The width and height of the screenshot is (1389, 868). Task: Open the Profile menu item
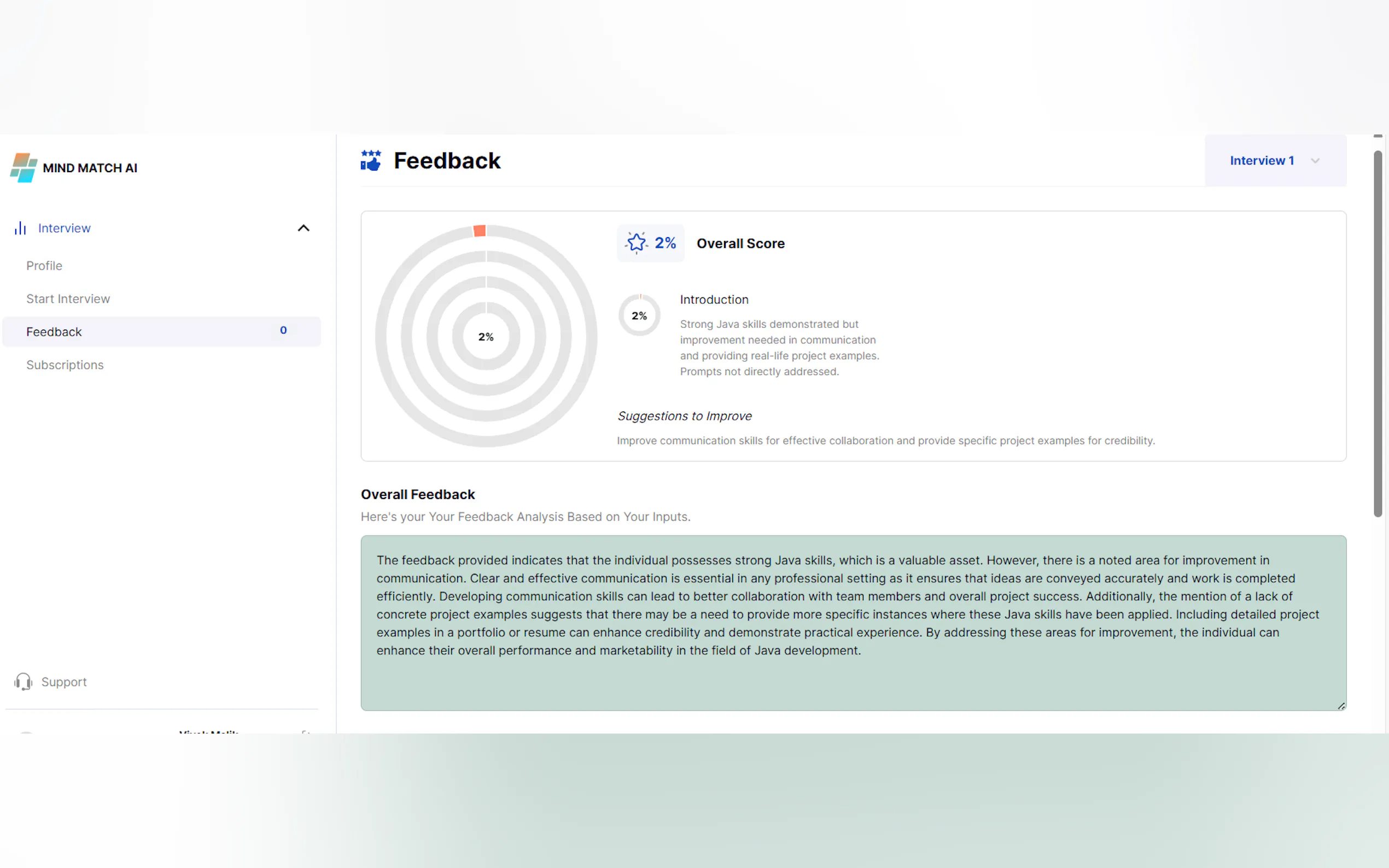click(44, 266)
